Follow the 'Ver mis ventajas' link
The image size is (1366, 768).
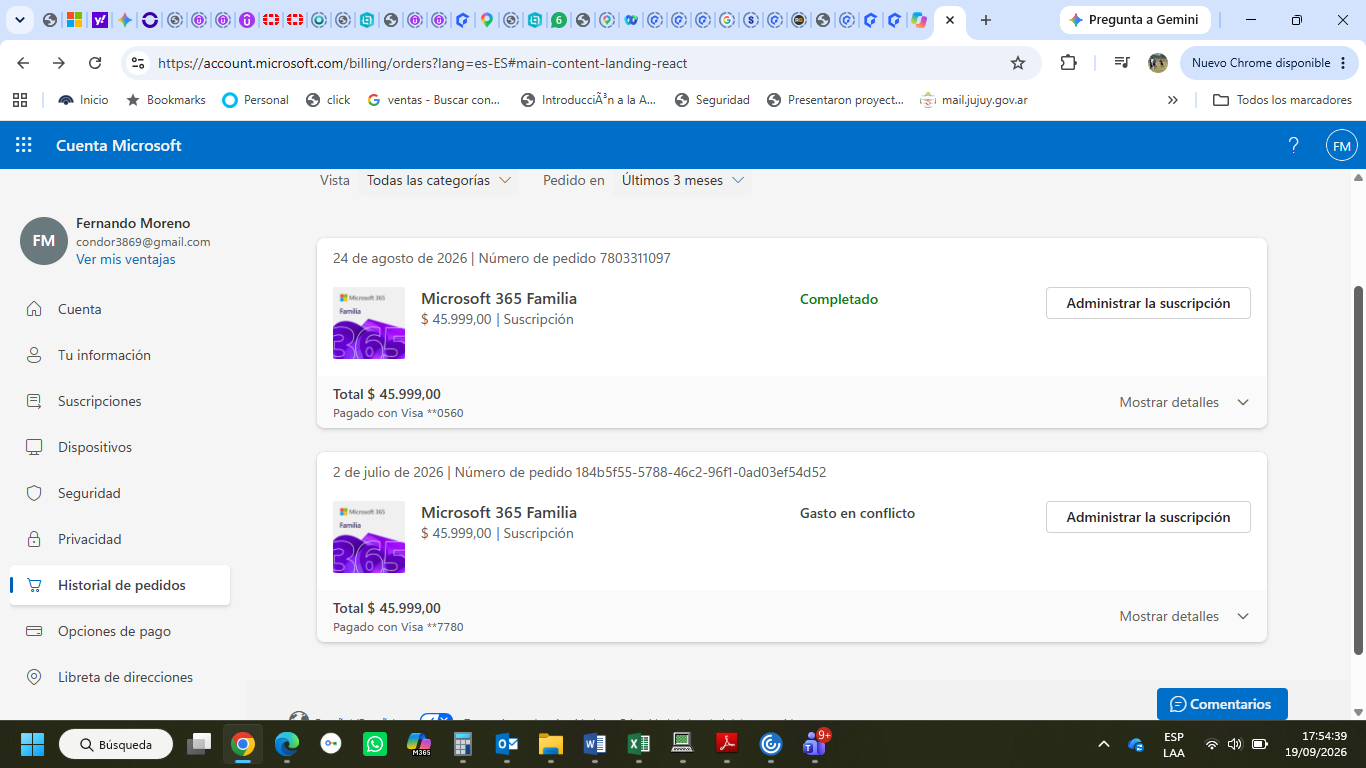tap(126, 259)
